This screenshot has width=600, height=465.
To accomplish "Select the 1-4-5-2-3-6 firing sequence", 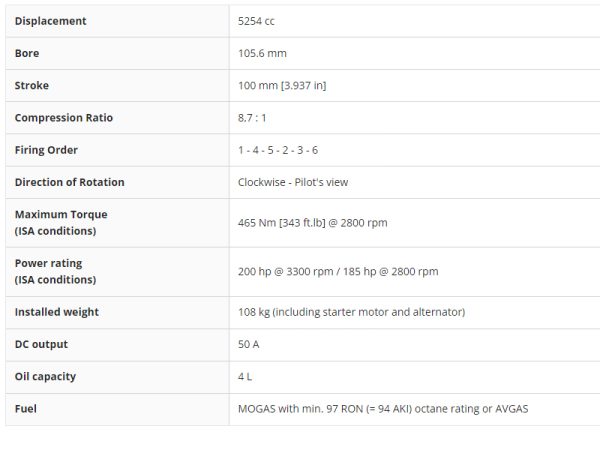I will (x=278, y=150).
